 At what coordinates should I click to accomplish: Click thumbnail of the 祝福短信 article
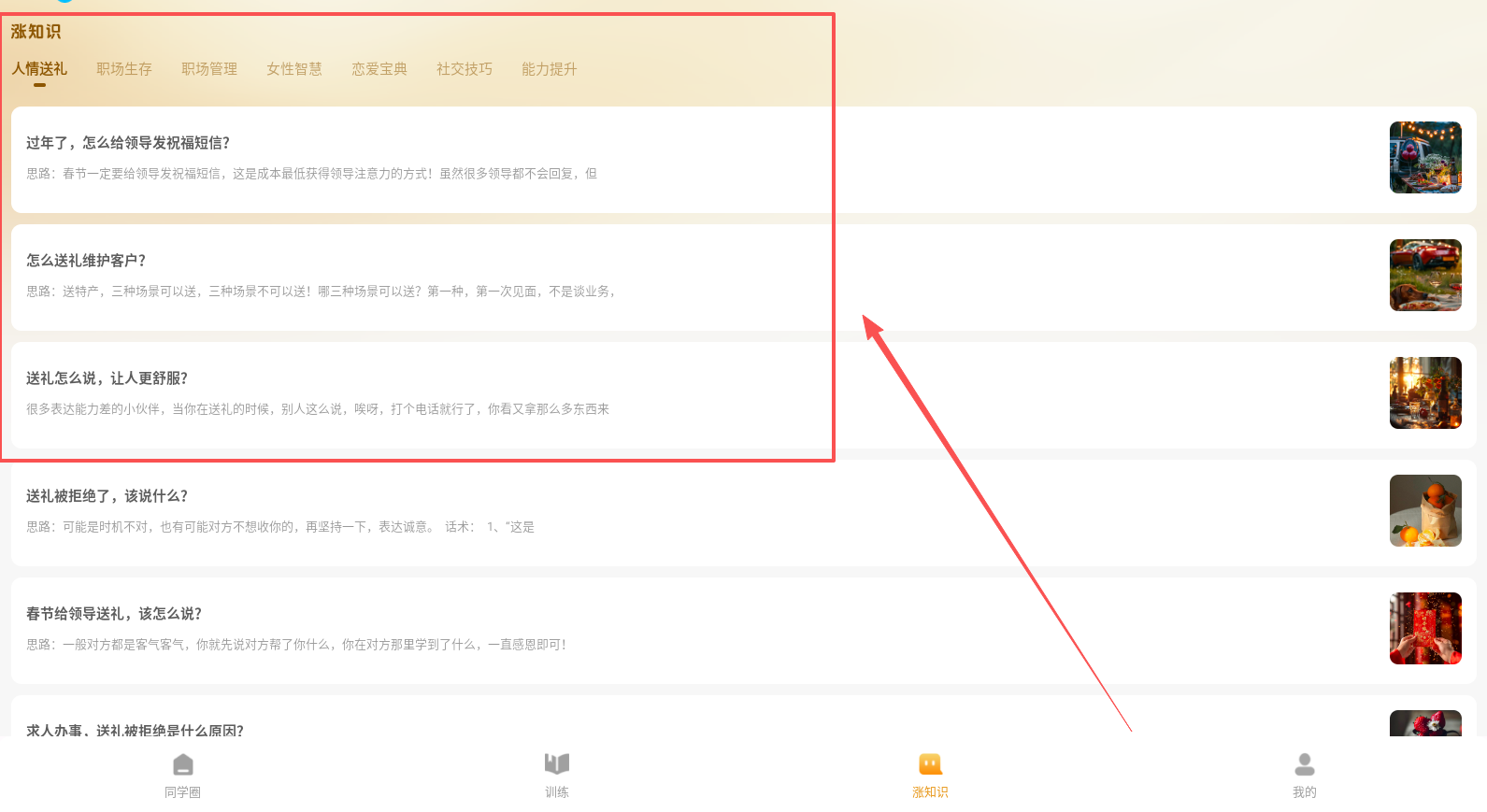pos(1425,158)
